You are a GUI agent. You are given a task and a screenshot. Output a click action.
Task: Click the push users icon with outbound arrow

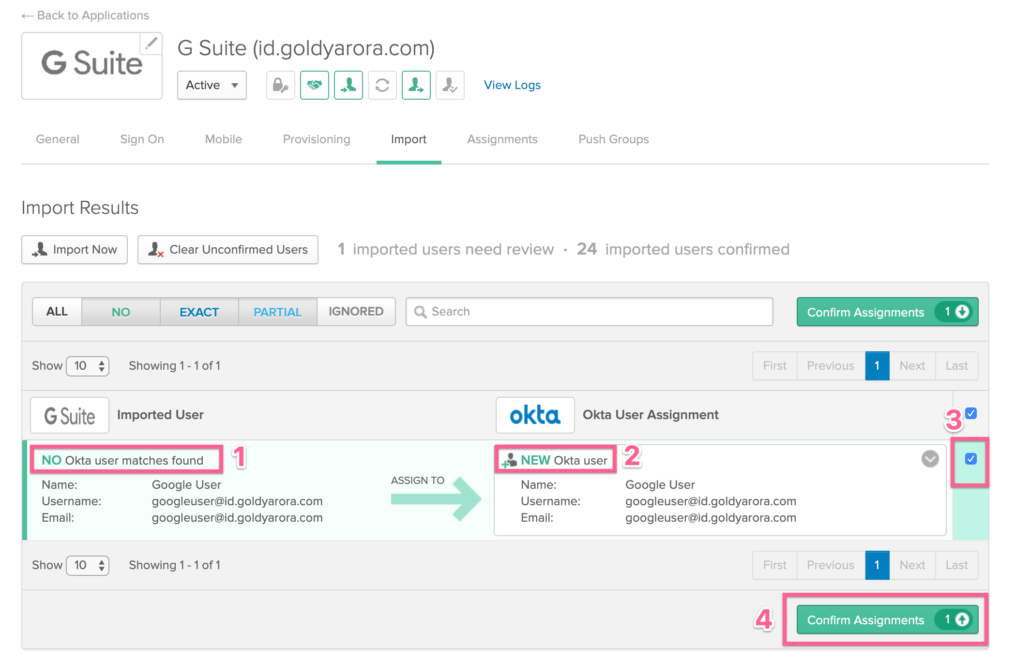pyautogui.click(x=416, y=85)
